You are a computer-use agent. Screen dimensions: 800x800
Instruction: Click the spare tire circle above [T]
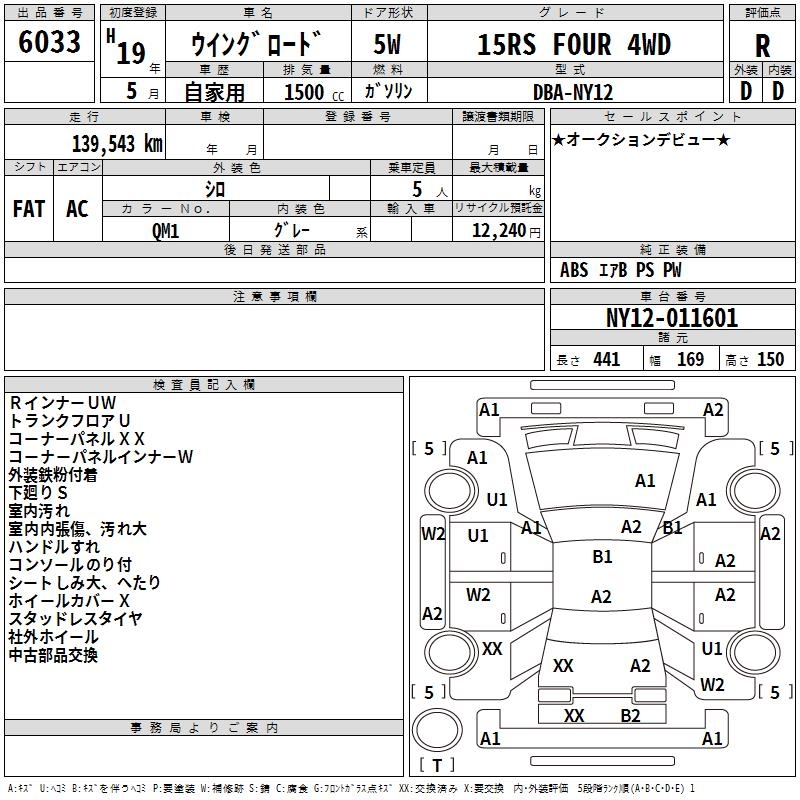437,730
